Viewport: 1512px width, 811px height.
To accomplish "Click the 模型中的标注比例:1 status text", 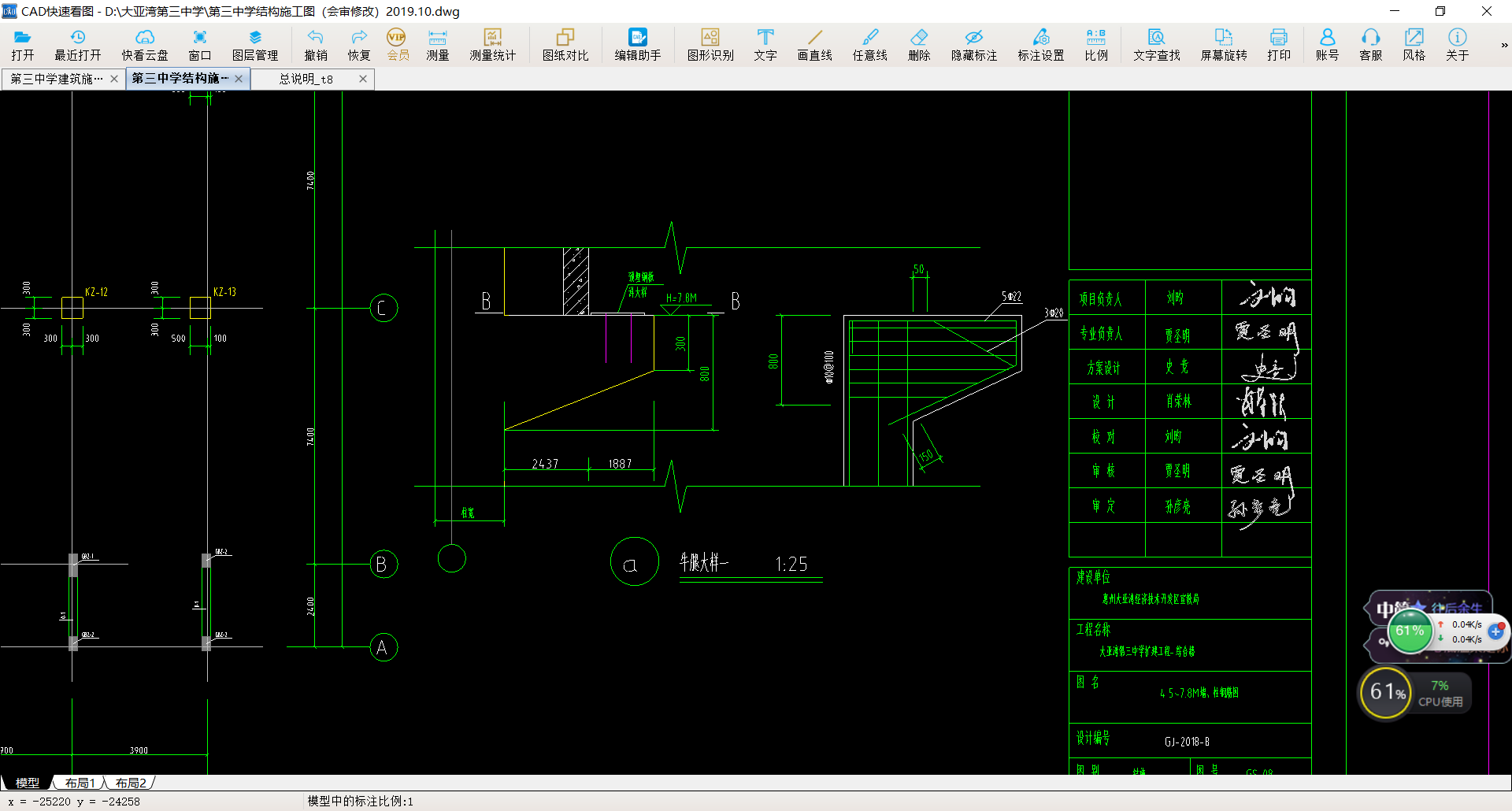I will 360,801.
